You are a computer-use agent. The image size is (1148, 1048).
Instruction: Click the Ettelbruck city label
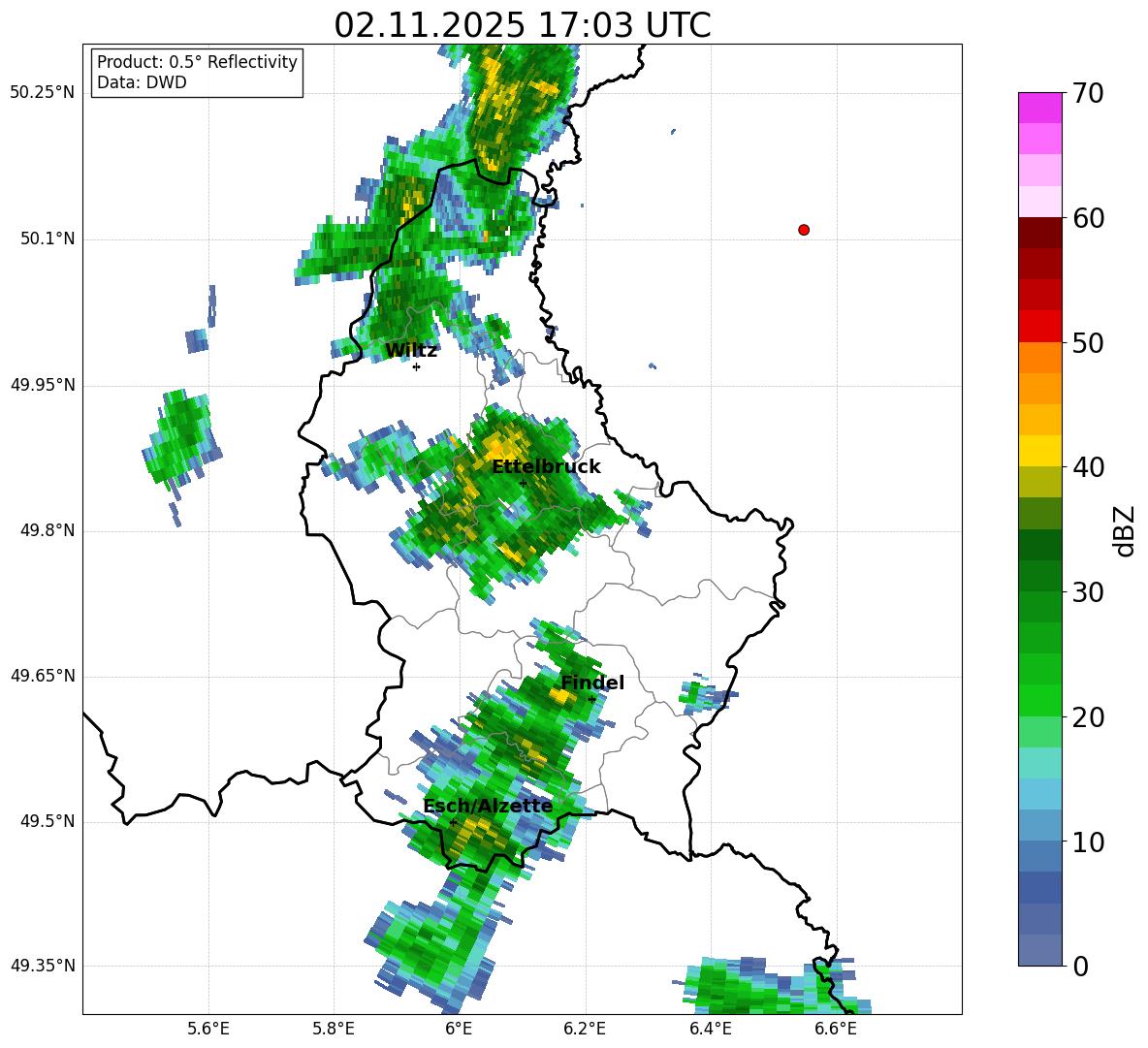tap(546, 467)
